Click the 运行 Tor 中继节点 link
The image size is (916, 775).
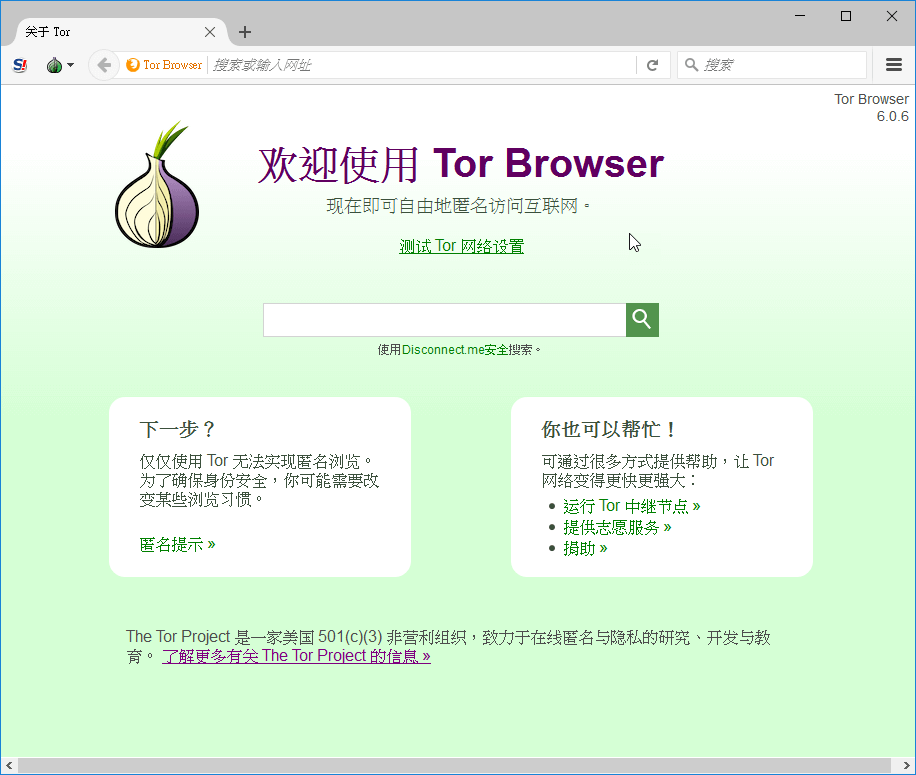[x=631, y=506]
